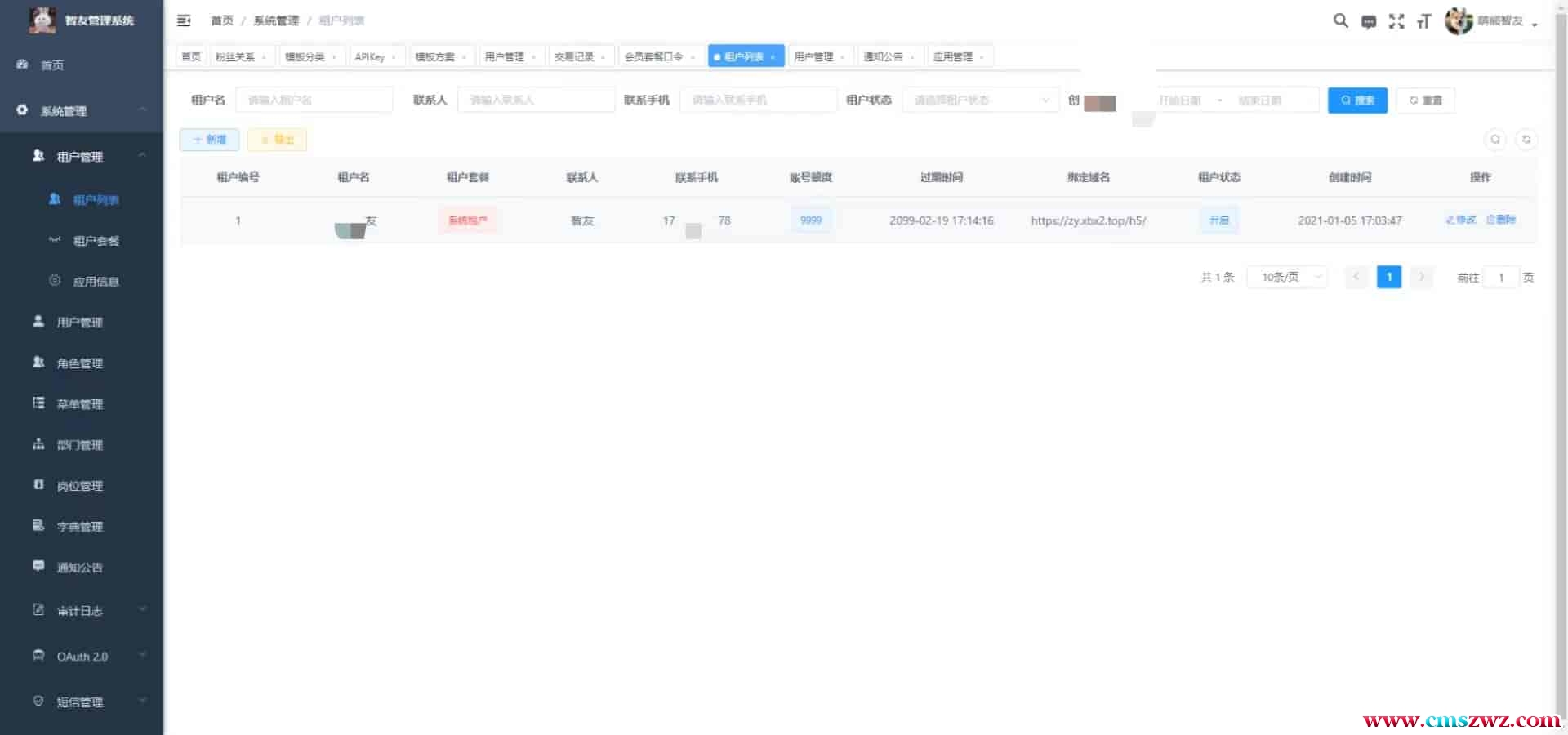Viewport: 1568px width, 735px height.
Task: Open 角色管理 in the sidebar
Action: click(79, 363)
